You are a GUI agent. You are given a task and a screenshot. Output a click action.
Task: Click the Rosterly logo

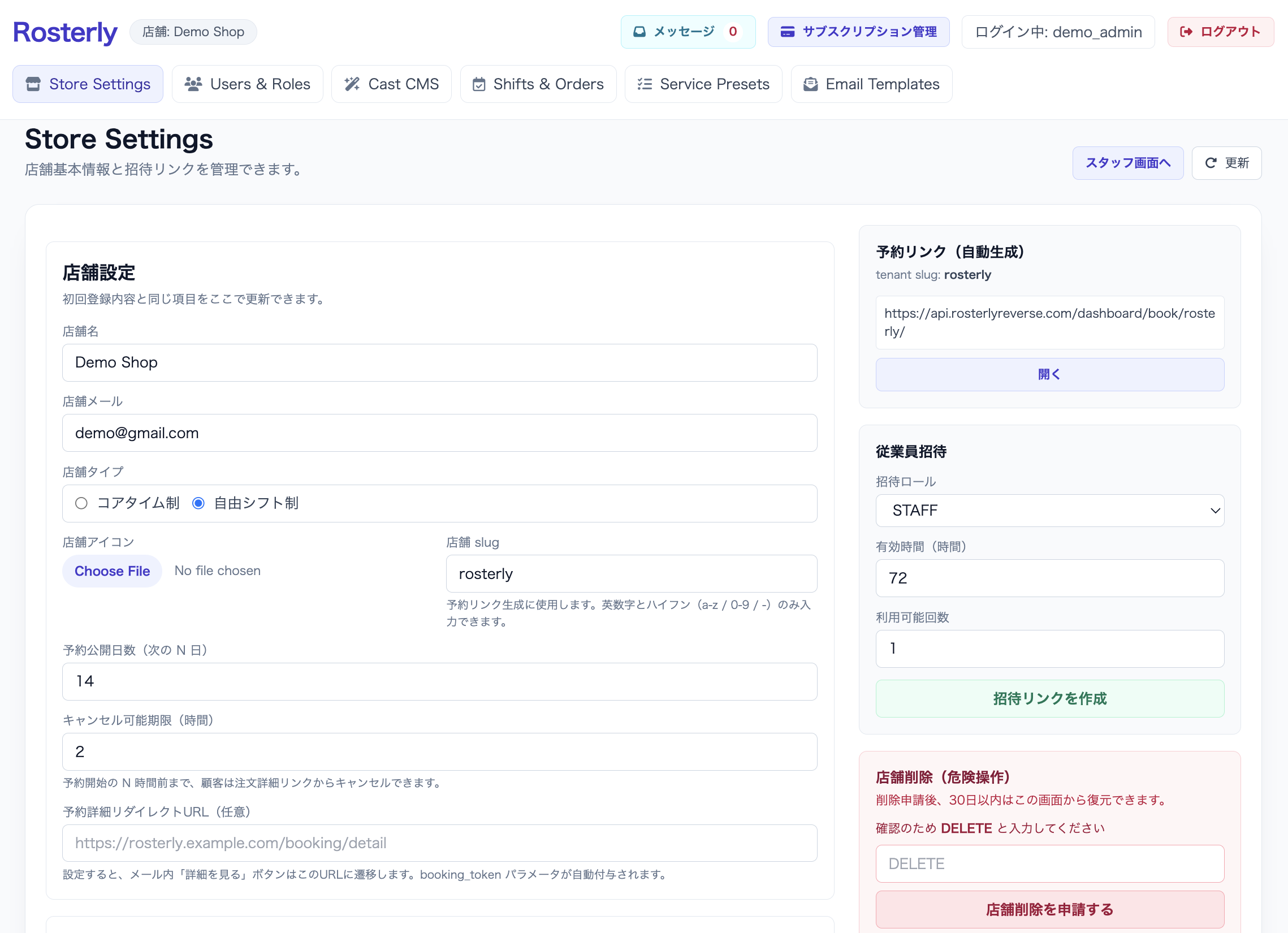click(x=65, y=32)
